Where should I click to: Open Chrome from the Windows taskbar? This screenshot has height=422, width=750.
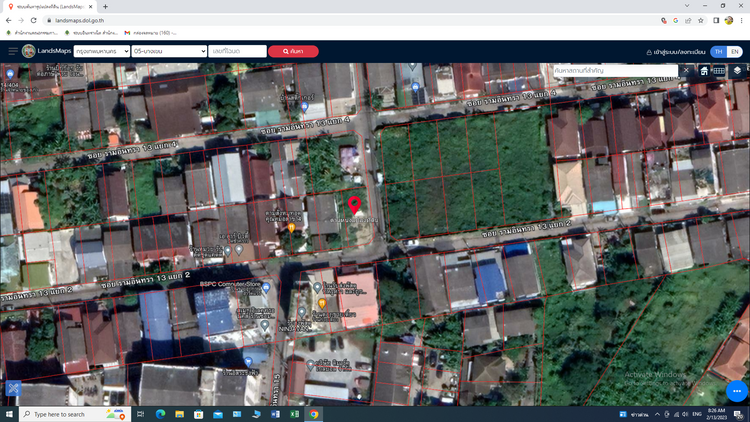pos(314,414)
